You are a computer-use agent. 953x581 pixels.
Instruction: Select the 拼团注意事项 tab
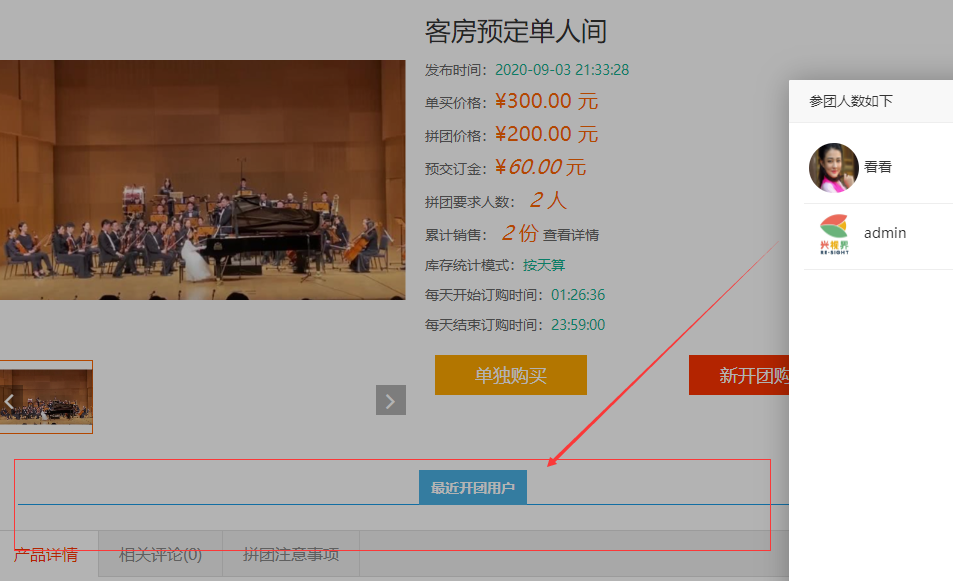pyautogui.click(x=291, y=554)
